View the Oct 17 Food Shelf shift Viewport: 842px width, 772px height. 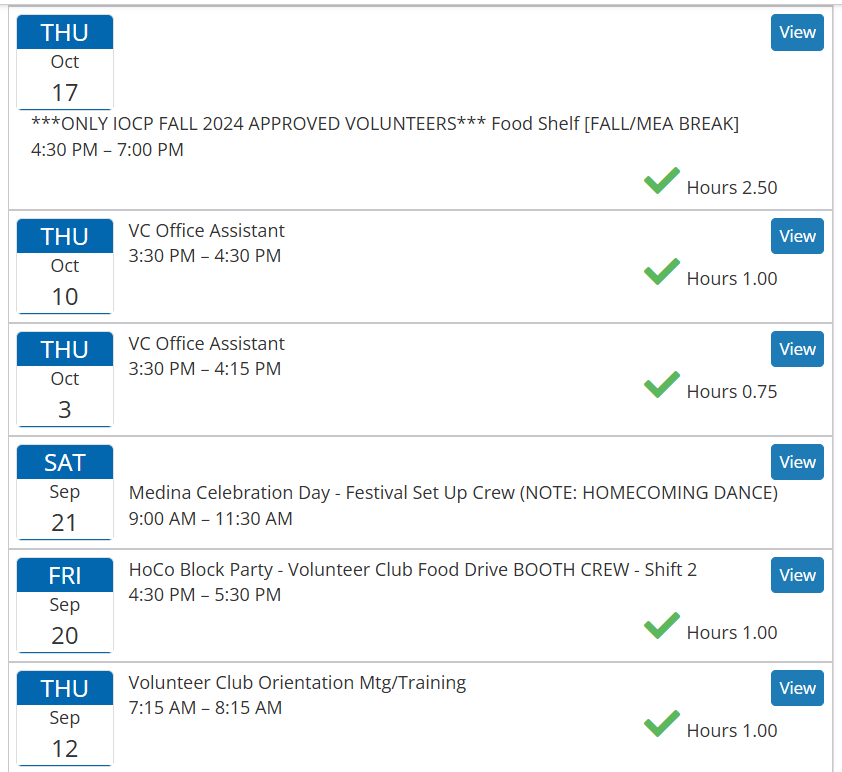point(797,32)
